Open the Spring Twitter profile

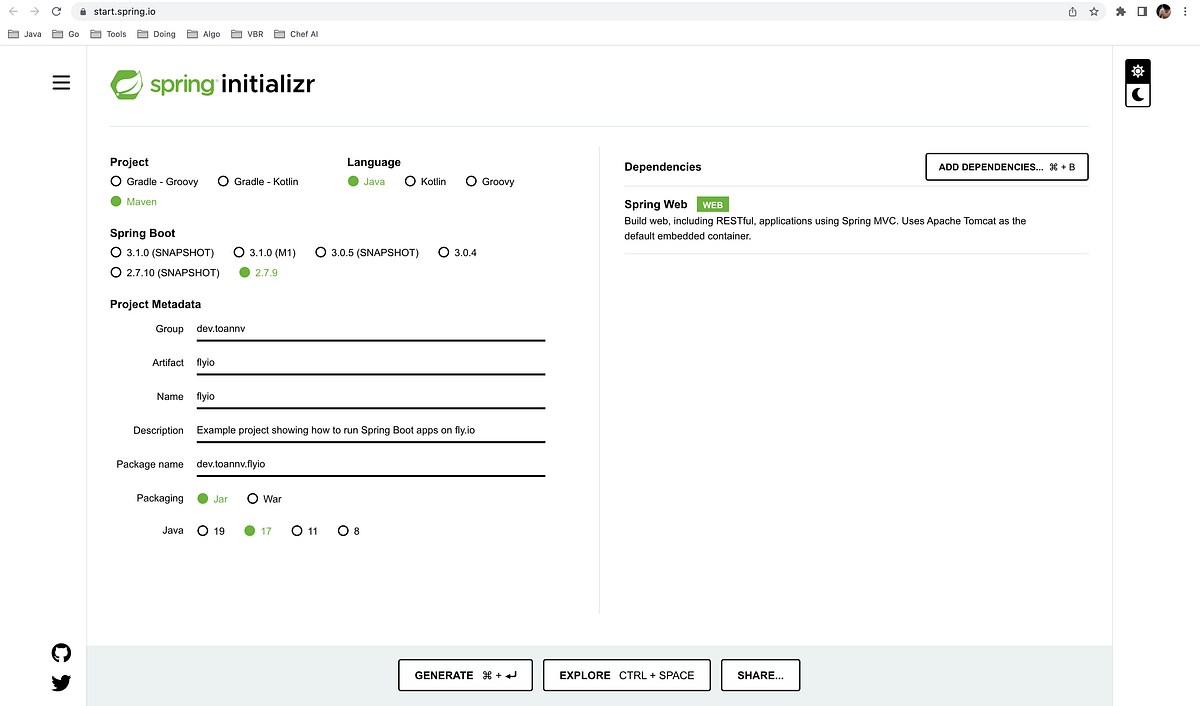pyautogui.click(x=61, y=683)
